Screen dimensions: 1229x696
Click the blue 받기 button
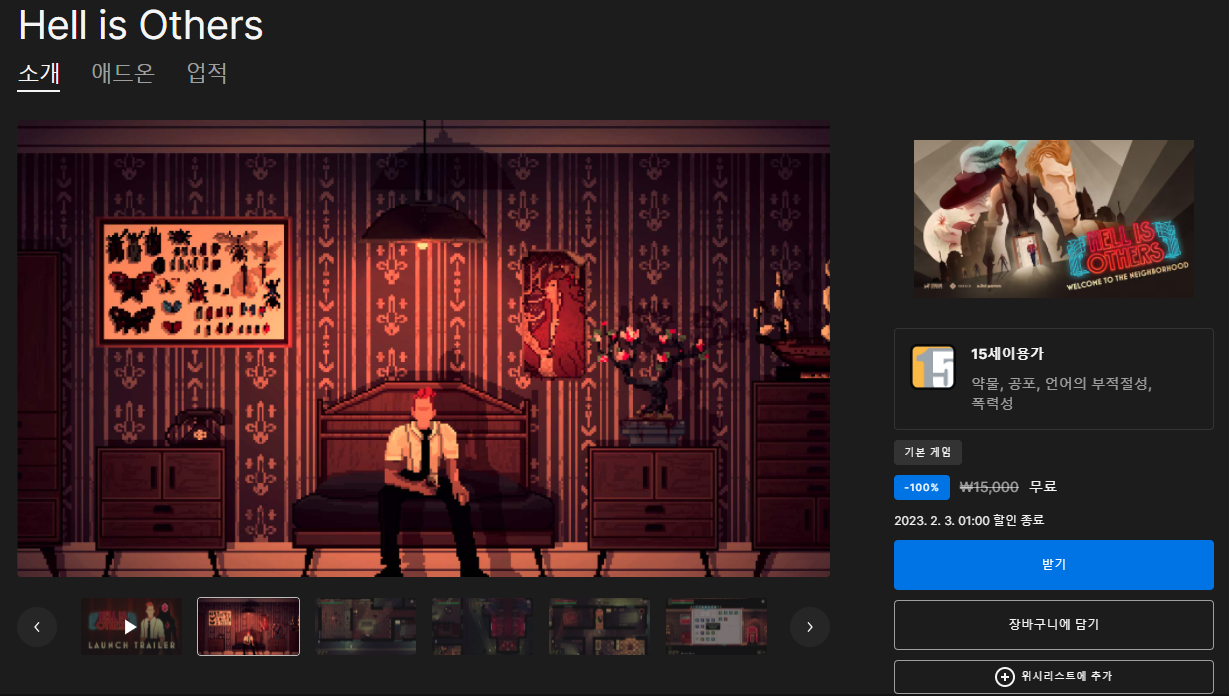pyautogui.click(x=1053, y=565)
